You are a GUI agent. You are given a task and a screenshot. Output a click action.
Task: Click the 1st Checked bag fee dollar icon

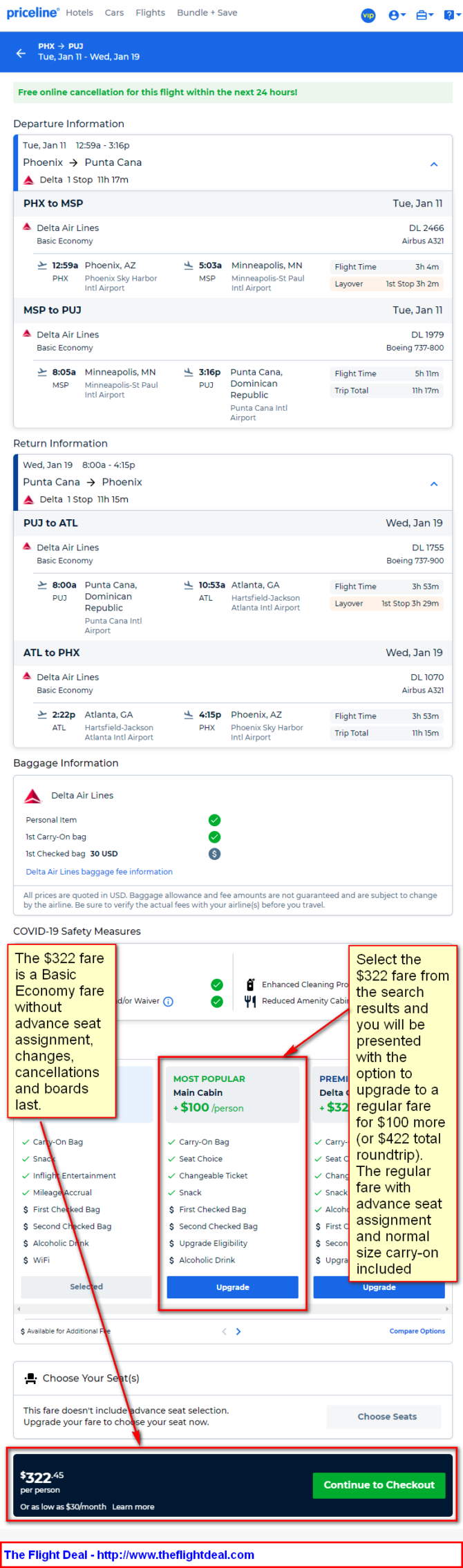[214, 853]
